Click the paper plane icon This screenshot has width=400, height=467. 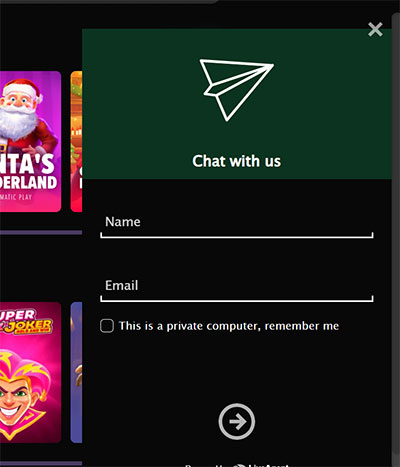[237, 90]
